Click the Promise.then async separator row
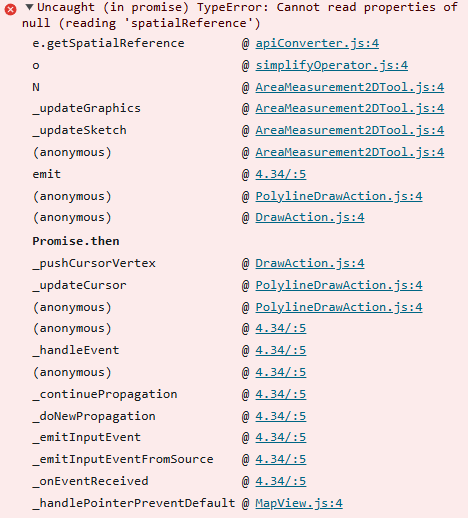The height and width of the screenshot is (518, 468). (x=76, y=241)
